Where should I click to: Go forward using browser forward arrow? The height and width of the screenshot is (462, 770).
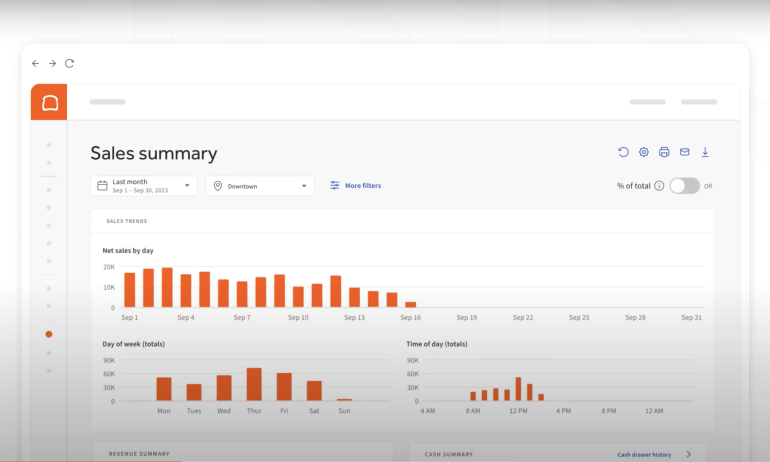tap(53, 63)
